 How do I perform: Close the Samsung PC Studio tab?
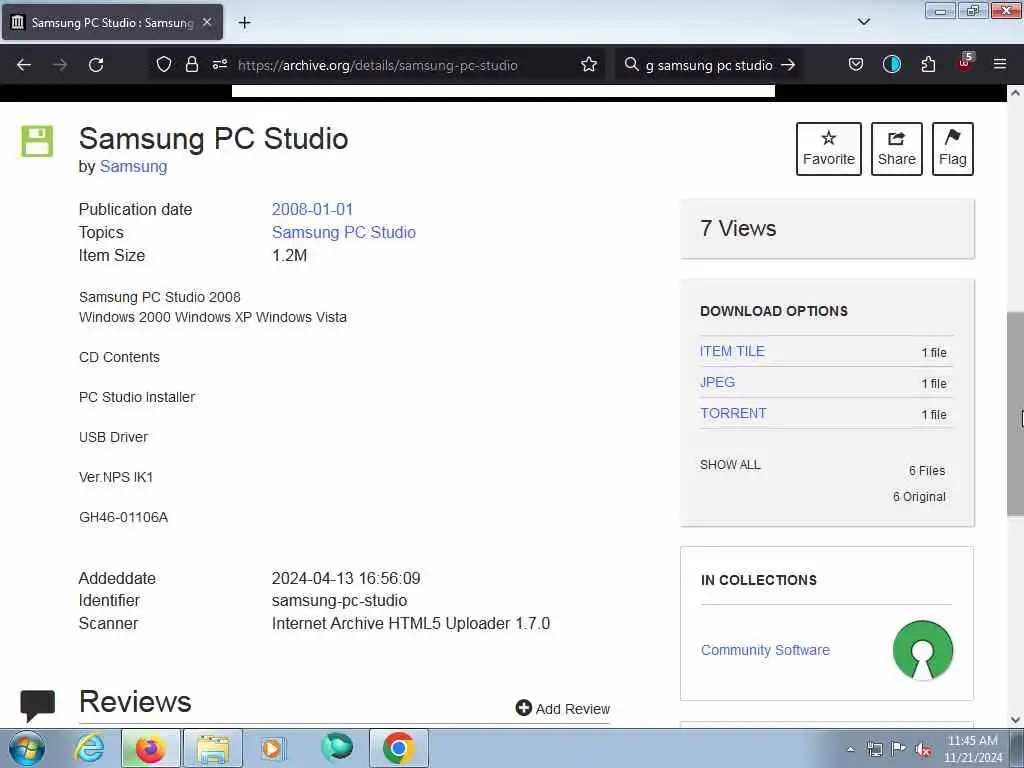pos(207,22)
